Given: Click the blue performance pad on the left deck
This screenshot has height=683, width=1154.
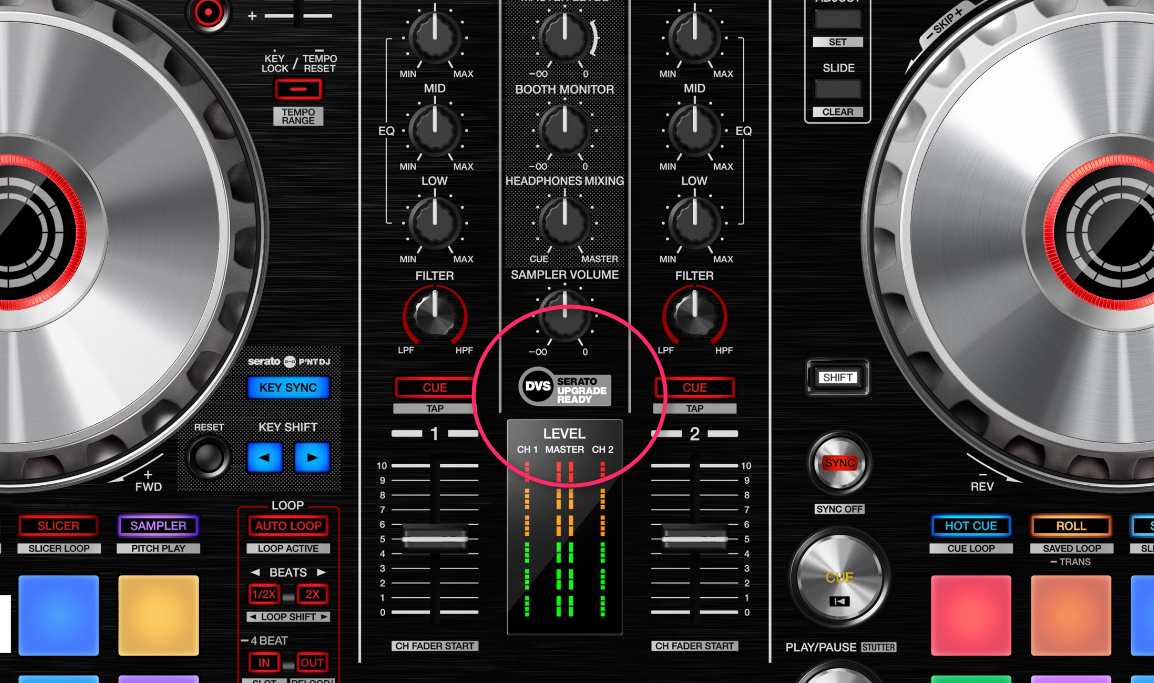Looking at the screenshot, I should click(58, 614).
